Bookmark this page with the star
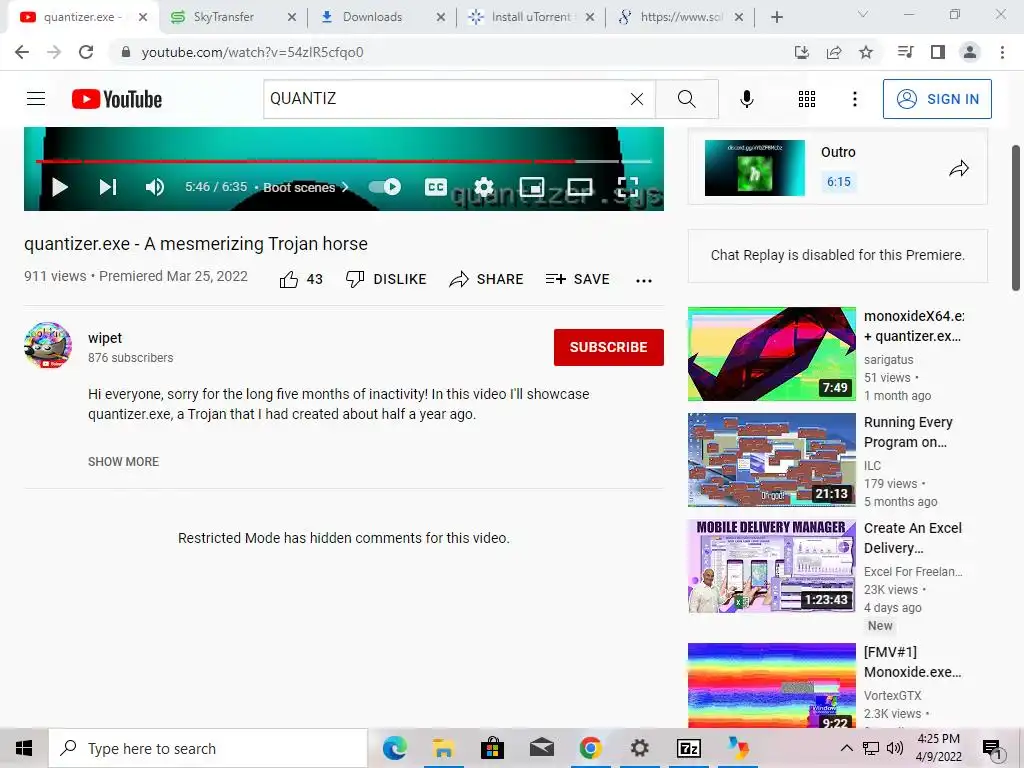Image resolution: width=1024 pixels, height=768 pixels. [866, 52]
